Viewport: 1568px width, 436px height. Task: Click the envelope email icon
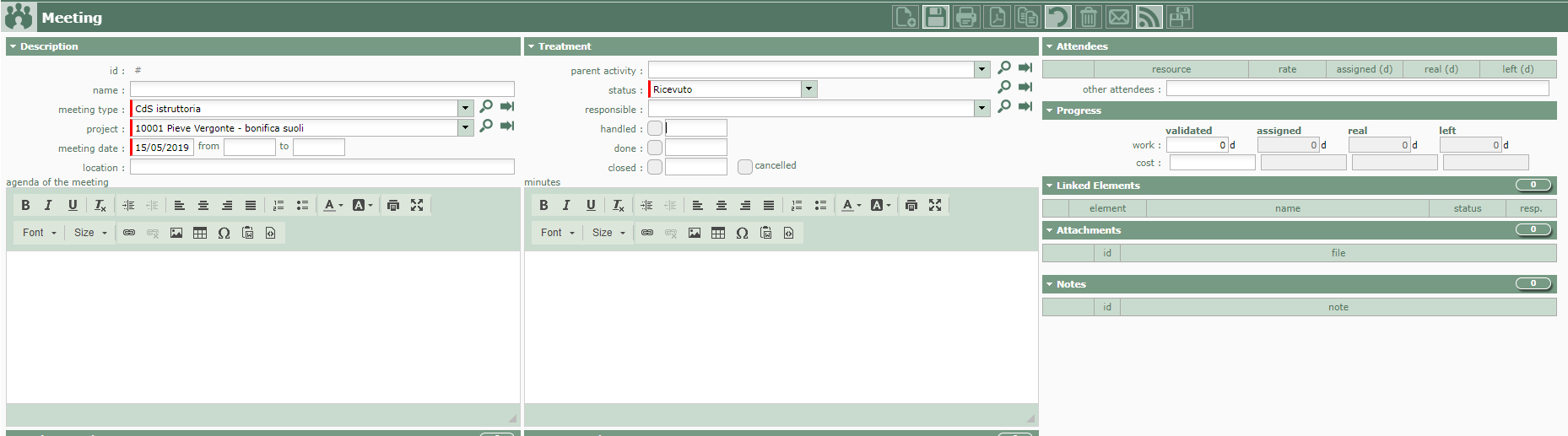[1118, 17]
